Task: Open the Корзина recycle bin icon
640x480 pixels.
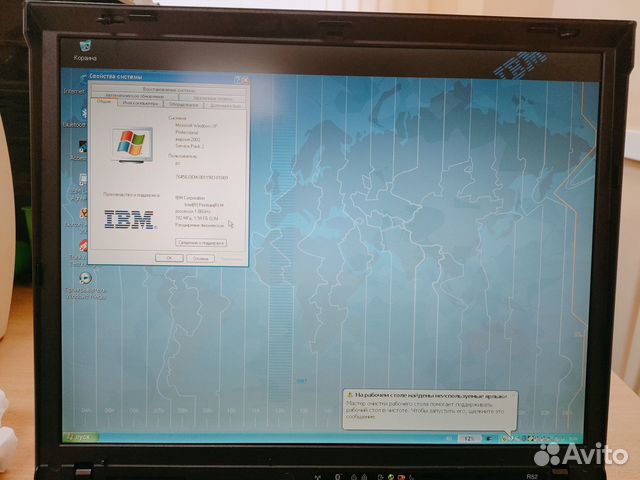Action: [85, 51]
